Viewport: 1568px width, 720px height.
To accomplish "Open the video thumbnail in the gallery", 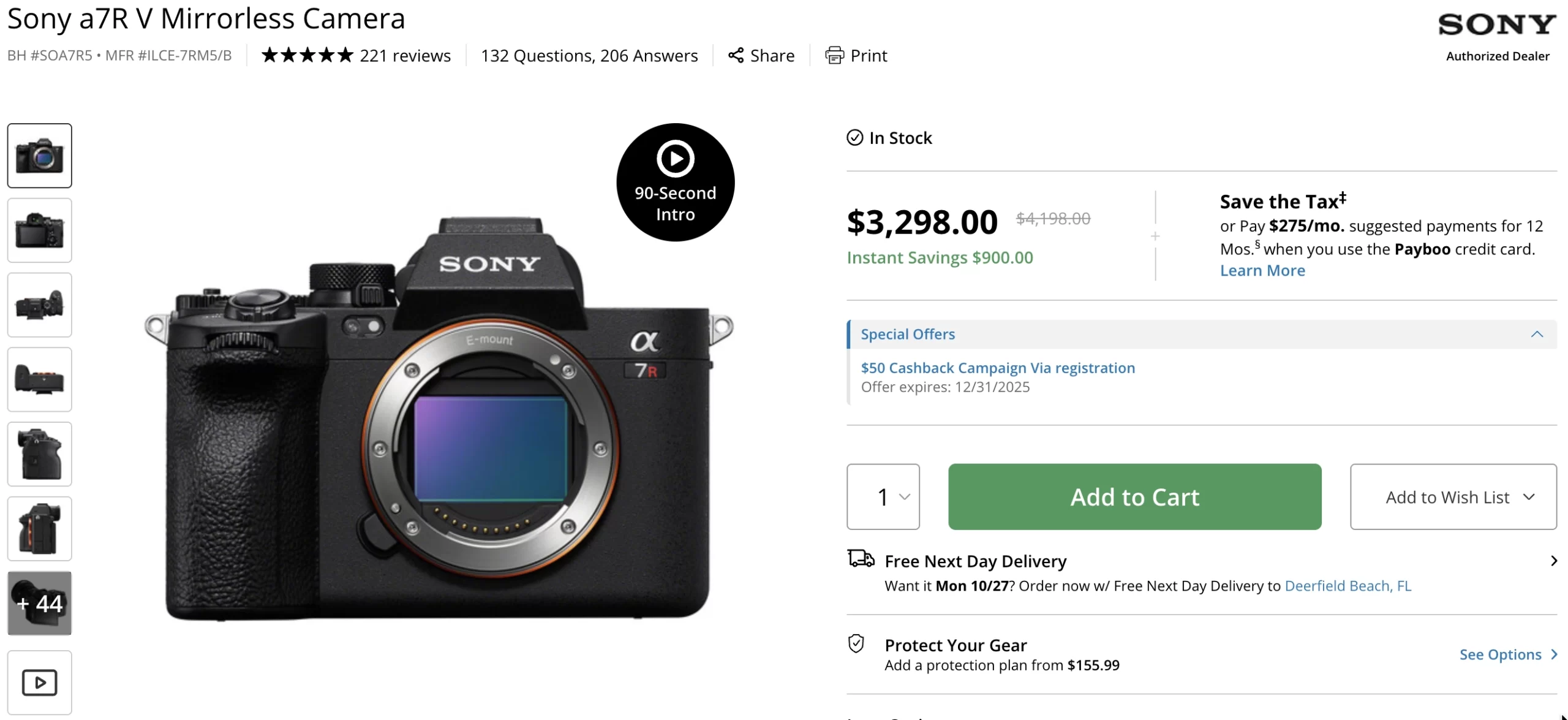I will click(40, 682).
